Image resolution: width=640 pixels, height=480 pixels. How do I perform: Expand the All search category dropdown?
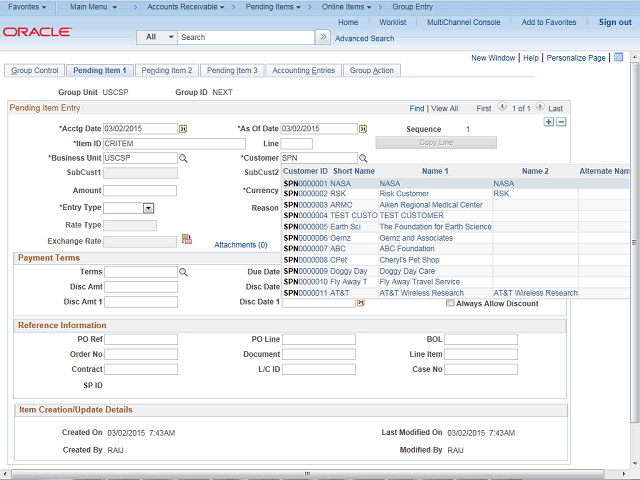pos(156,37)
